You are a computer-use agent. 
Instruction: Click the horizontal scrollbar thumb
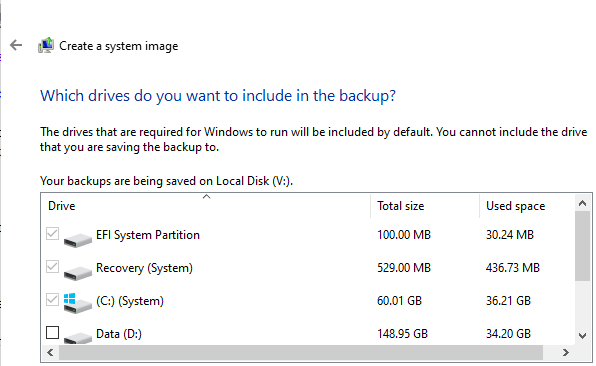coord(301,353)
